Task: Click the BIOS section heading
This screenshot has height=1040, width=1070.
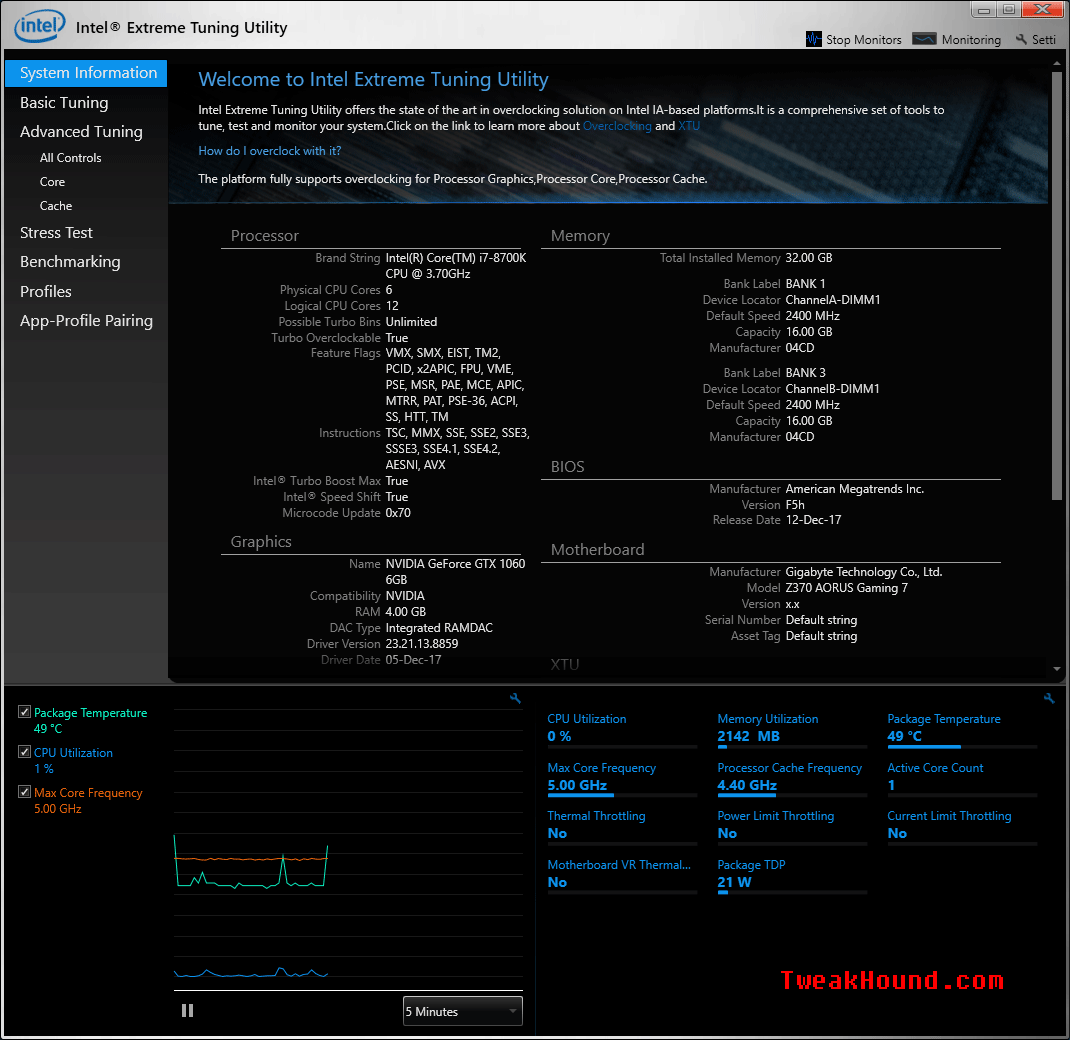Action: (x=568, y=467)
